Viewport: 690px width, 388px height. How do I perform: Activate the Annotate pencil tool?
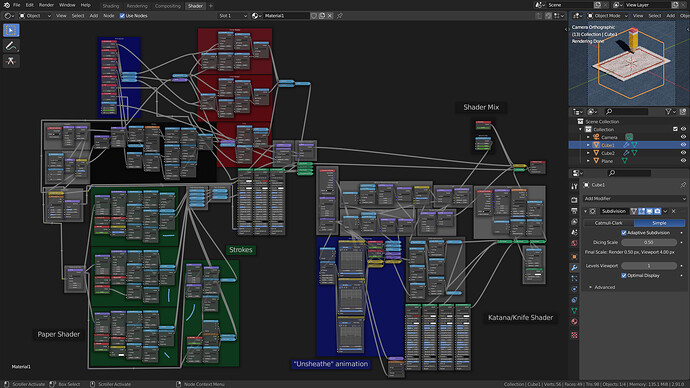[11, 46]
